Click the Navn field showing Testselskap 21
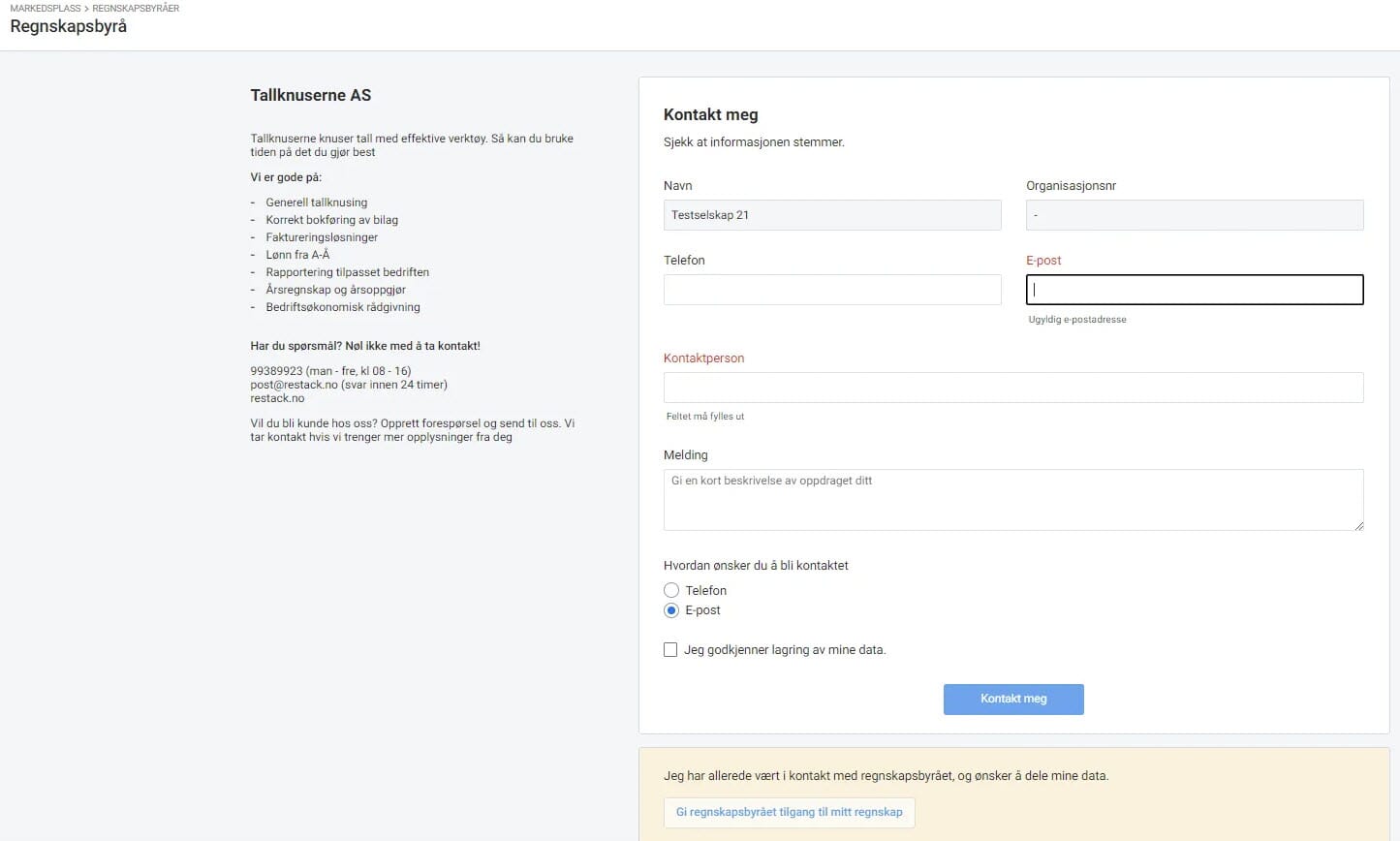The height and width of the screenshot is (841, 1400). pos(831,215)
